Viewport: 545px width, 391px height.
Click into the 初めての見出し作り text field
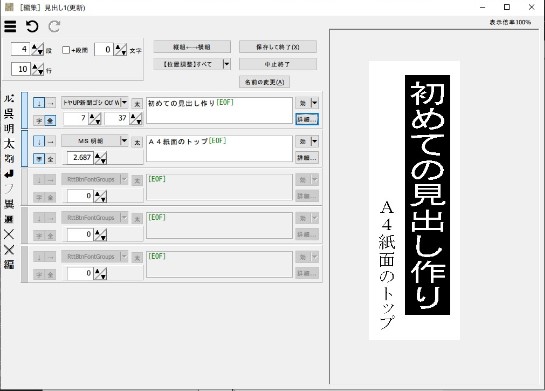219,111
